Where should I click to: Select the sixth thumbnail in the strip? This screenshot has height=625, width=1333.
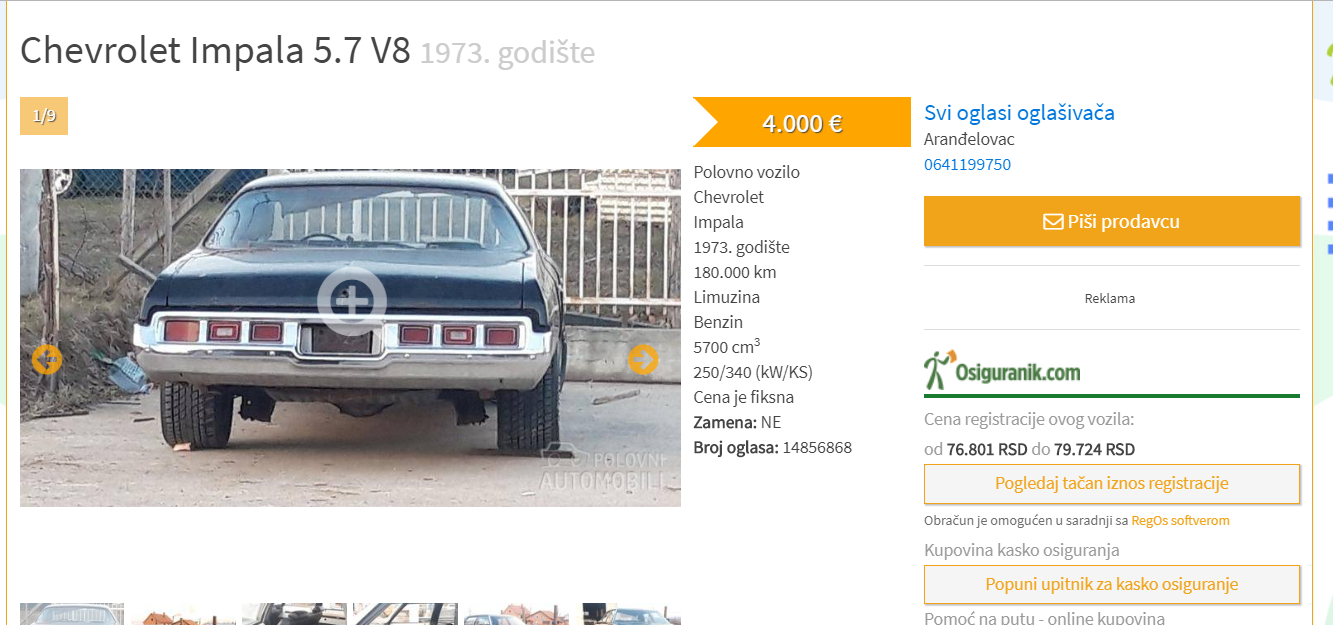[632, 614]
